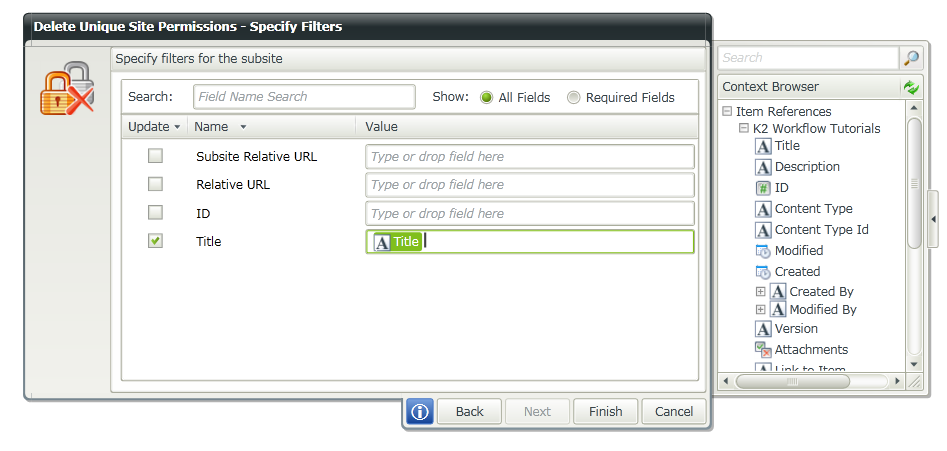Click the ID field number icon

click(x=763, y=188)
